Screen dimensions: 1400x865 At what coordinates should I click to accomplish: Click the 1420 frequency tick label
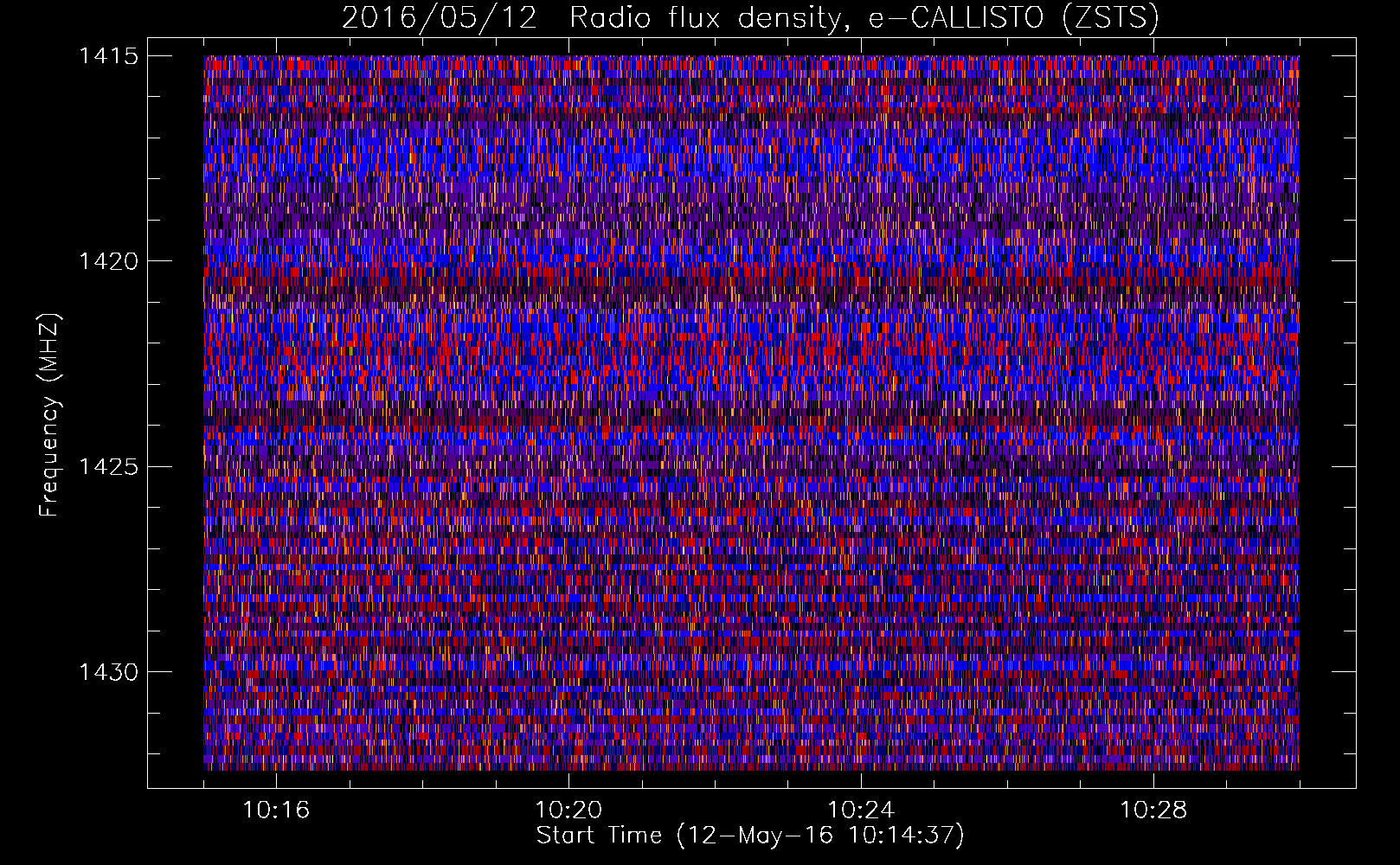[109, 261]
